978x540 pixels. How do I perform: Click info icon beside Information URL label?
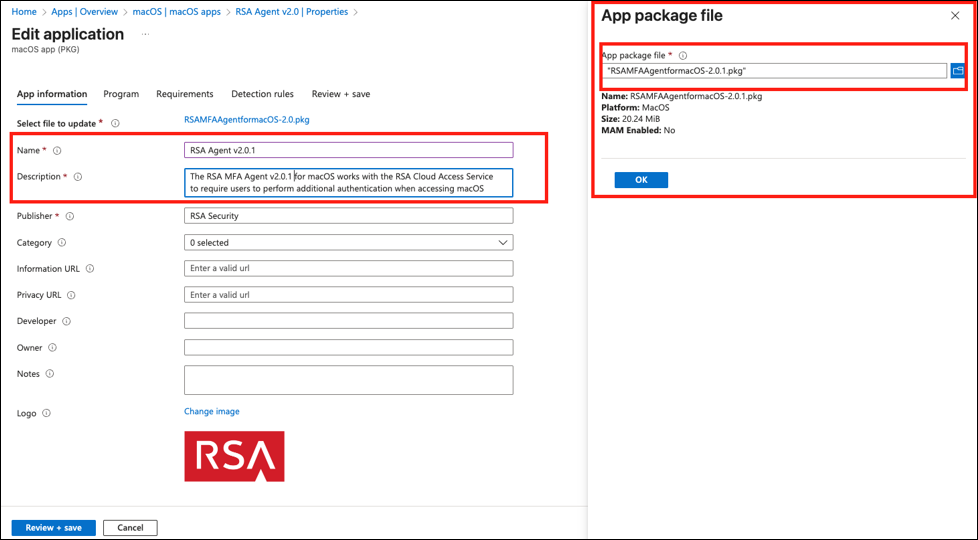[90, 269]
